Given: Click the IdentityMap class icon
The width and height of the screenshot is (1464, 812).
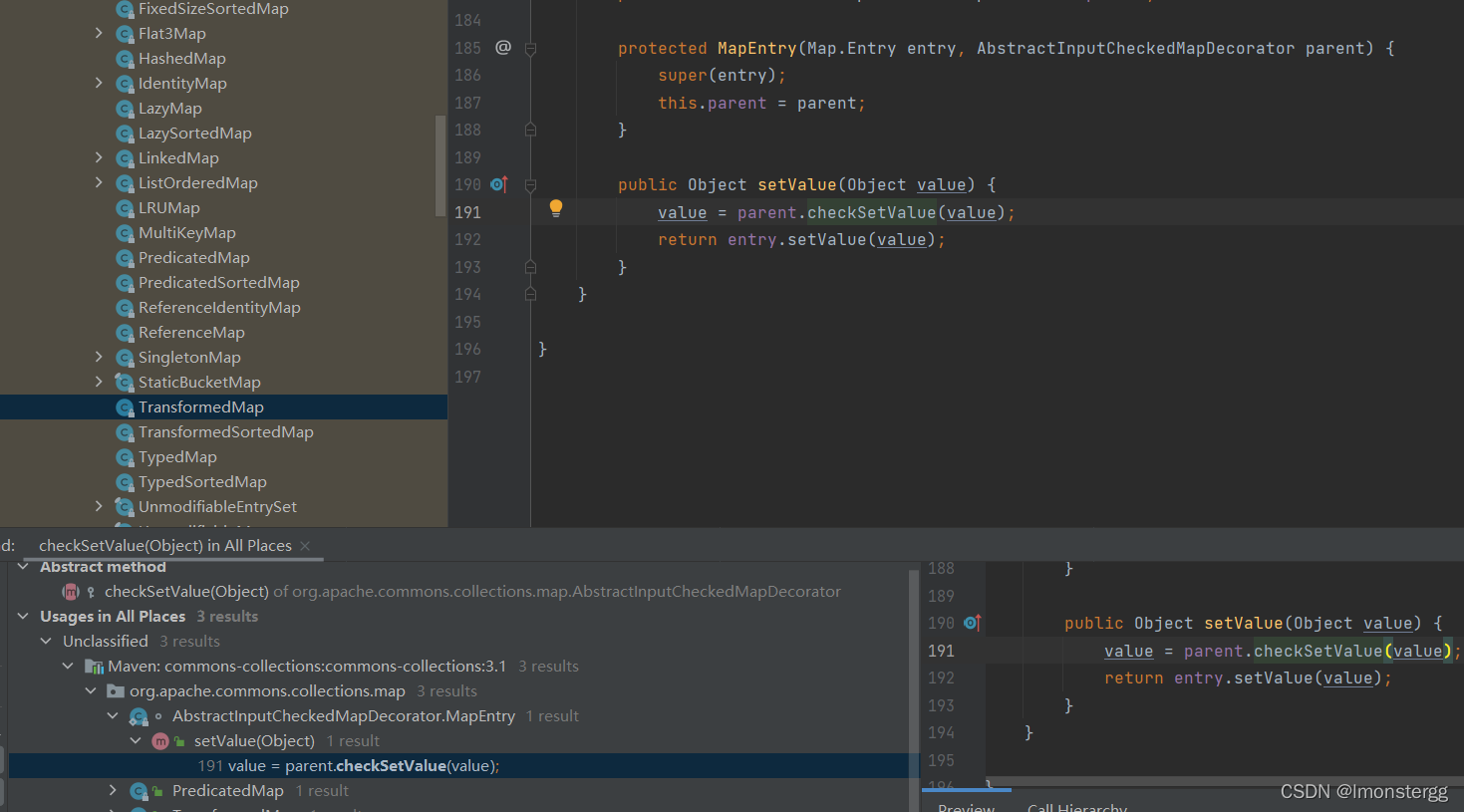Looking at the screenshot, I should pos(125,84).
